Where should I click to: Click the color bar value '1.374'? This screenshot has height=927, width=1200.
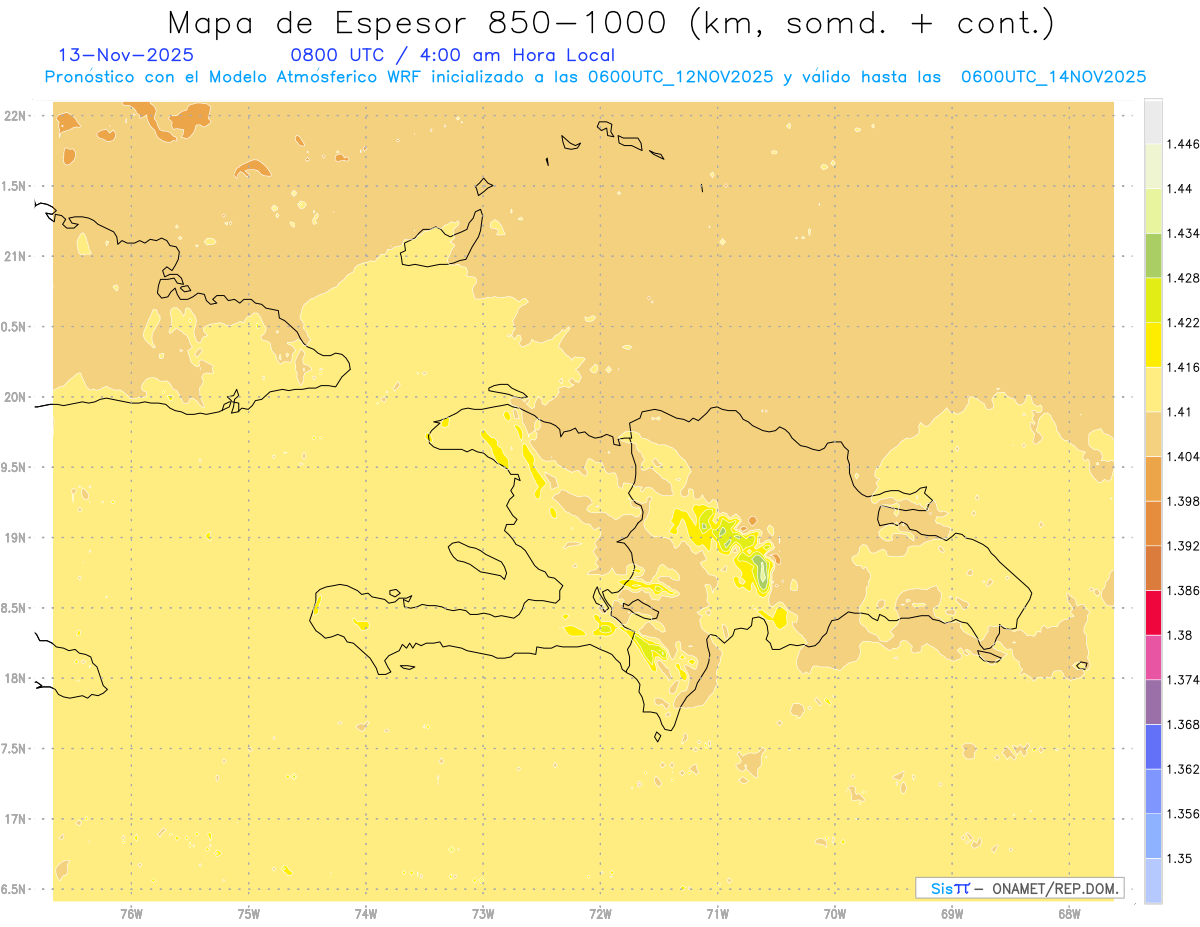point(1183,680)
